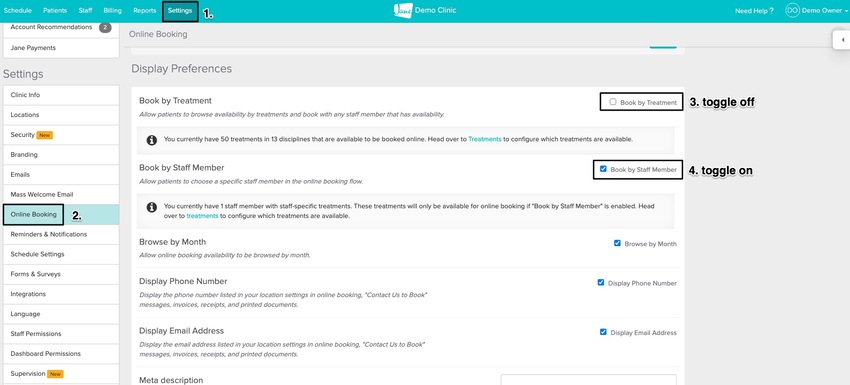Click info icon in staff member notice
The width and height of the screenshot is (850, 385).
(x=152, y=207)
